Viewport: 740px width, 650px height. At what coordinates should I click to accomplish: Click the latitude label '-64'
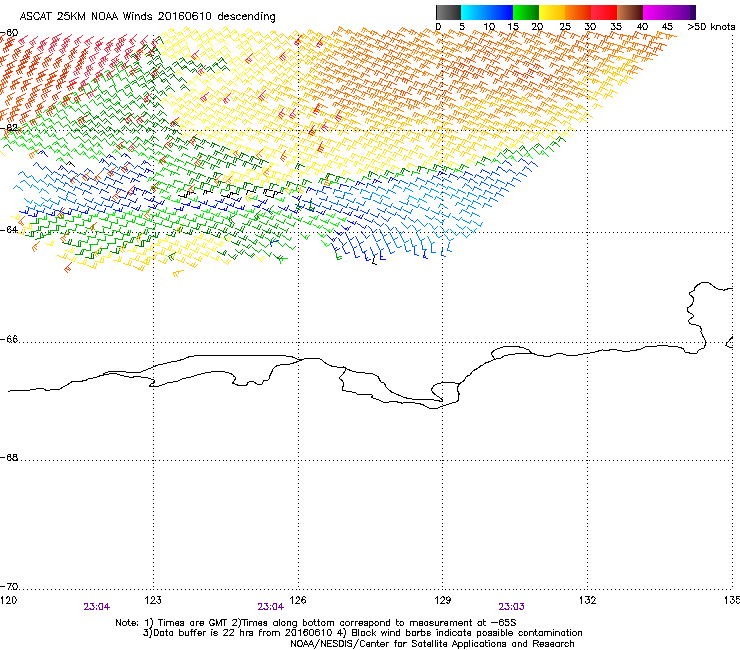coord(9,230)
